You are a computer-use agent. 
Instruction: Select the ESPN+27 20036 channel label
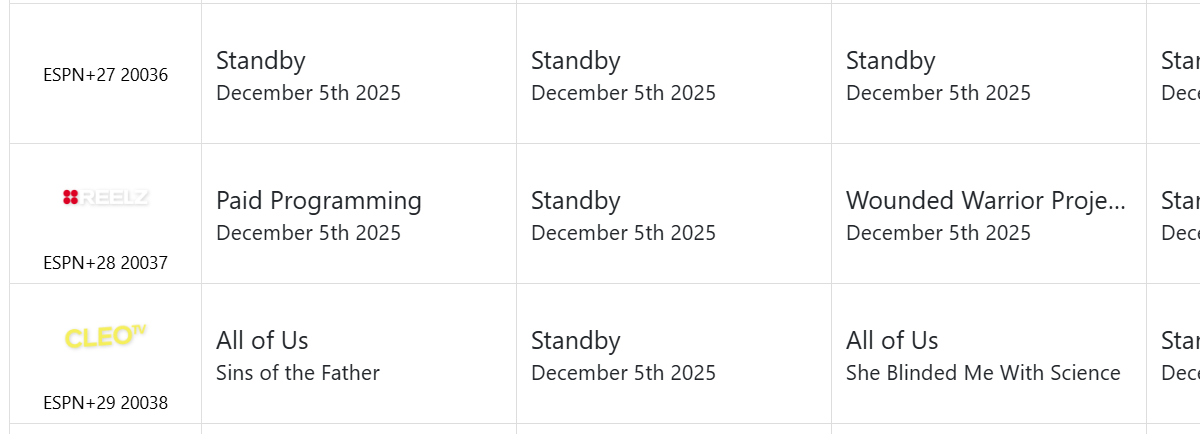[105, 75]
